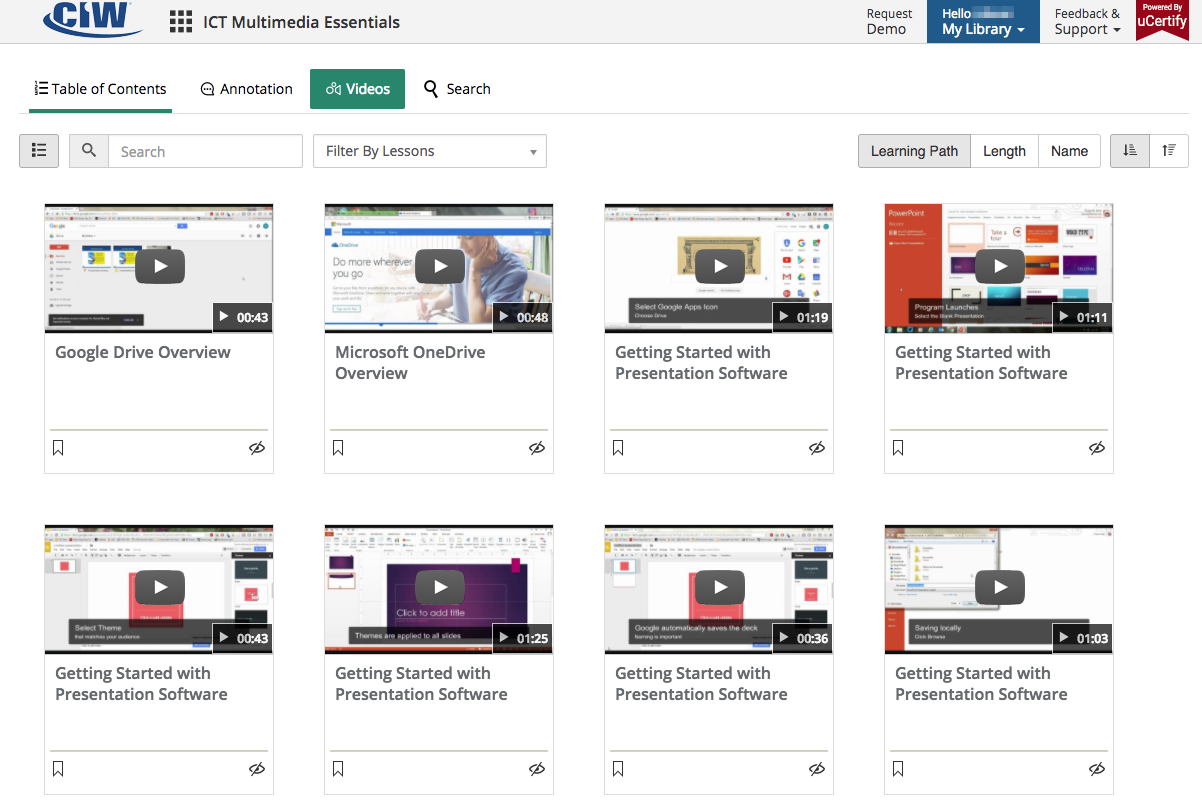The height and width of the screenshot is (810, 1202).
Task: Hide the Google Drive Overview video card
Action: point(257,448)
